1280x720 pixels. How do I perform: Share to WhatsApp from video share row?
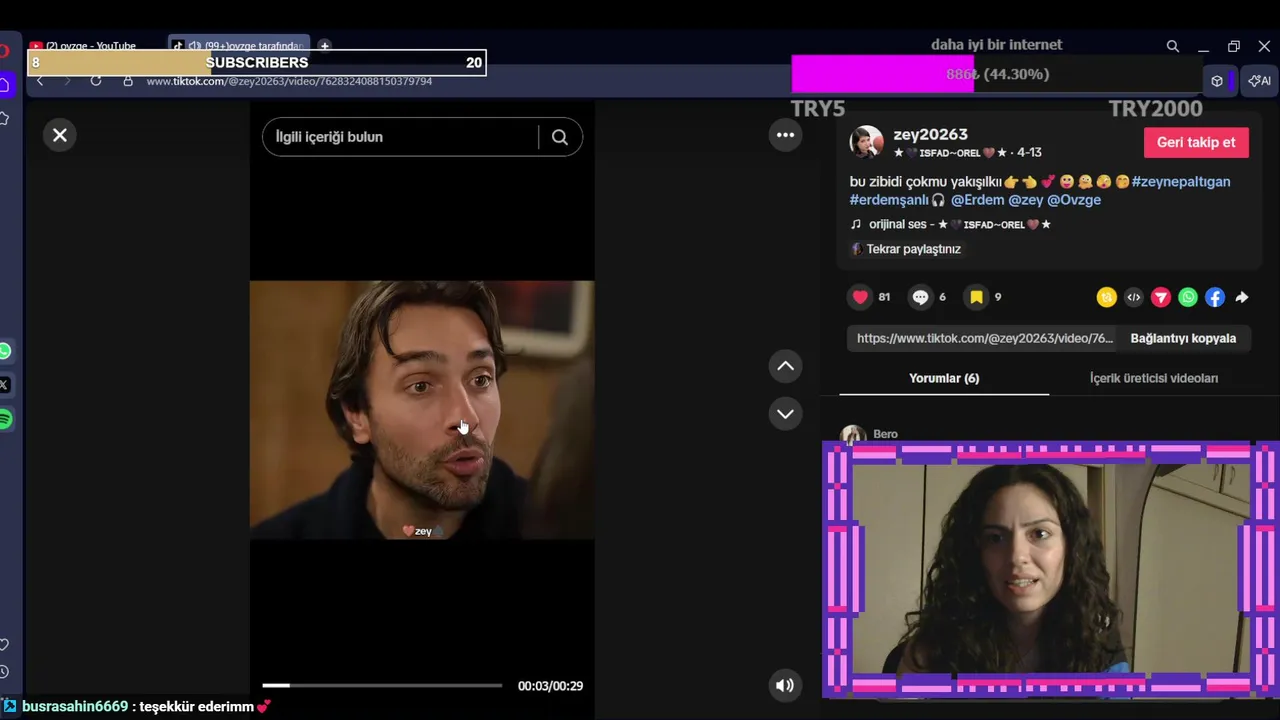point(1187,297)
